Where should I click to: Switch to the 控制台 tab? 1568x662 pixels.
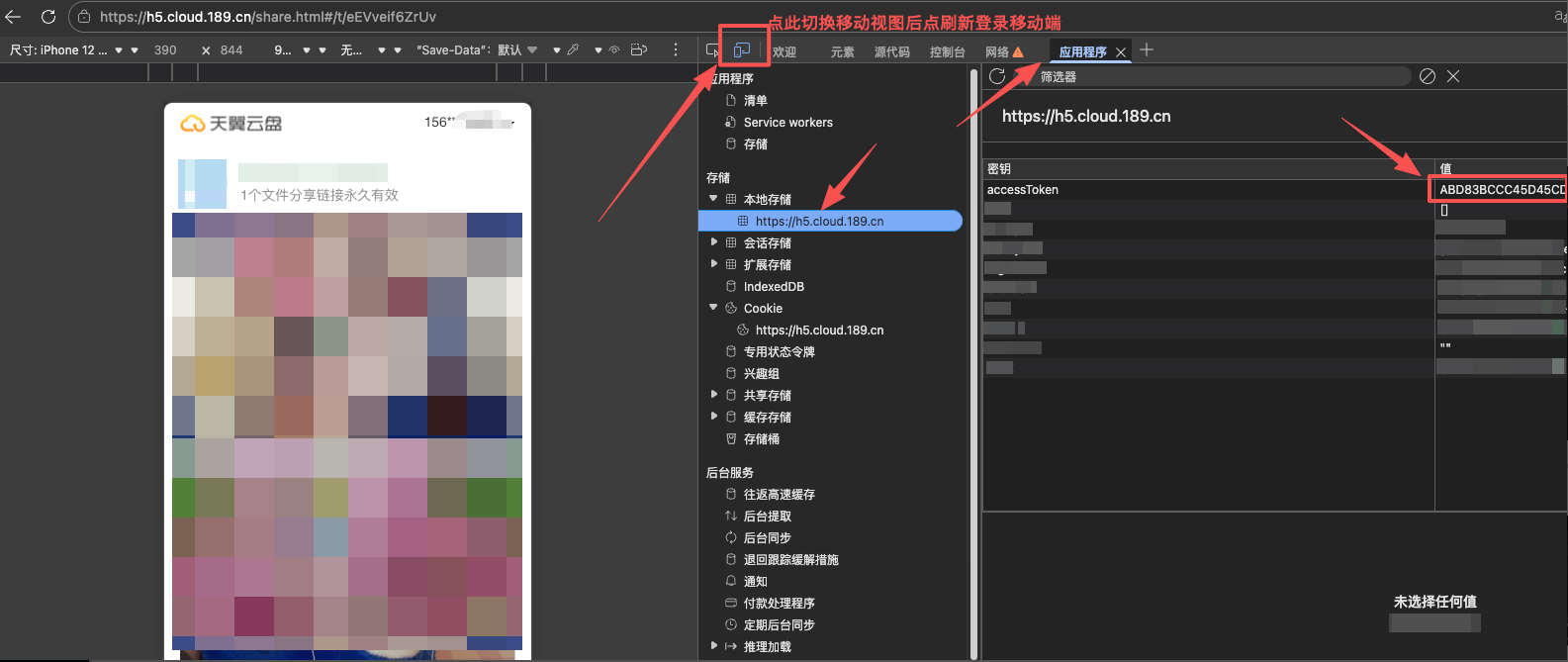(x=947, y=51)
